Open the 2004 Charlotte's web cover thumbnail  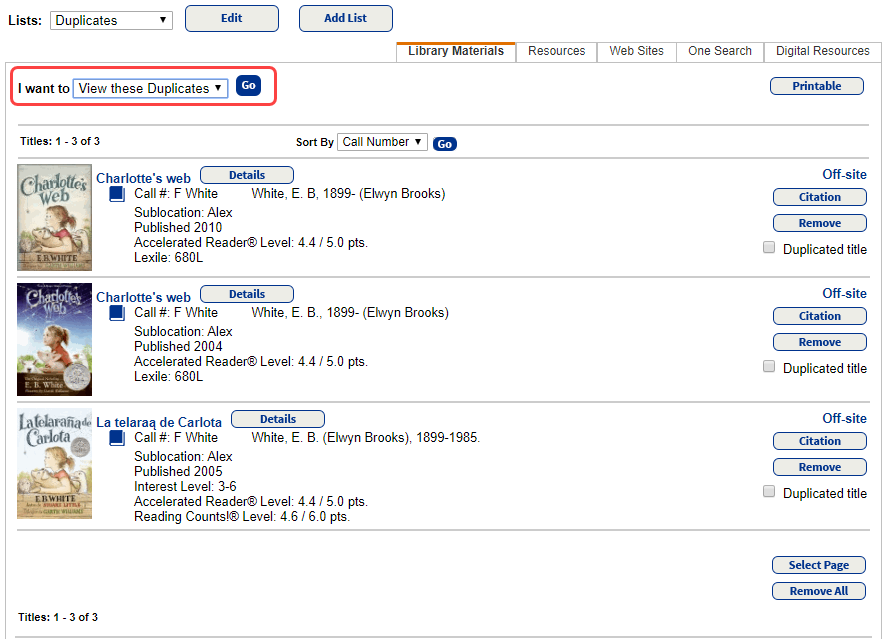[x=55, y=339]
